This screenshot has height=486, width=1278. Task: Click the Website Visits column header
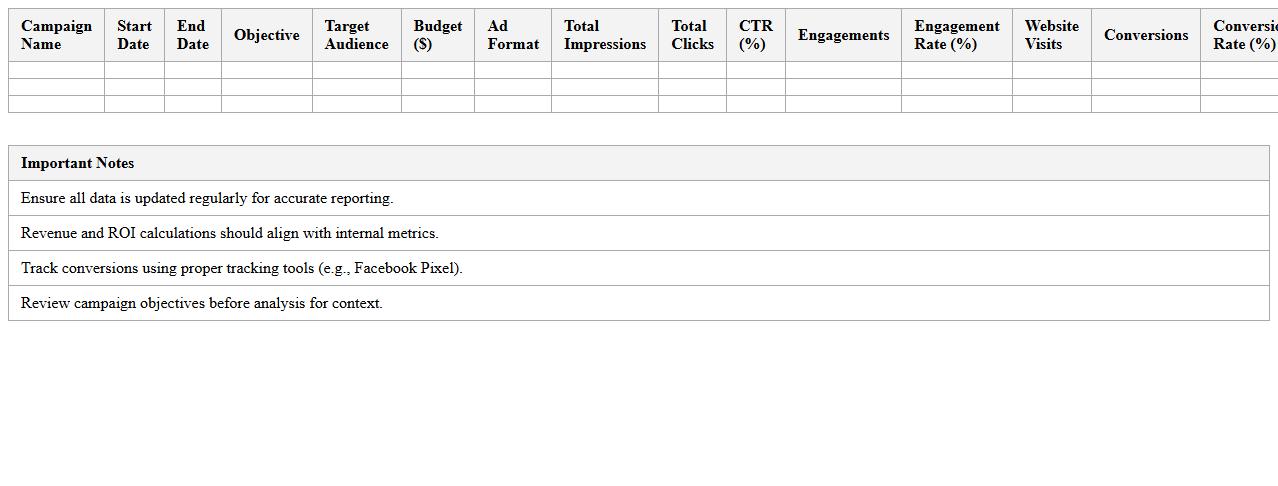(x=1051, y=35)
